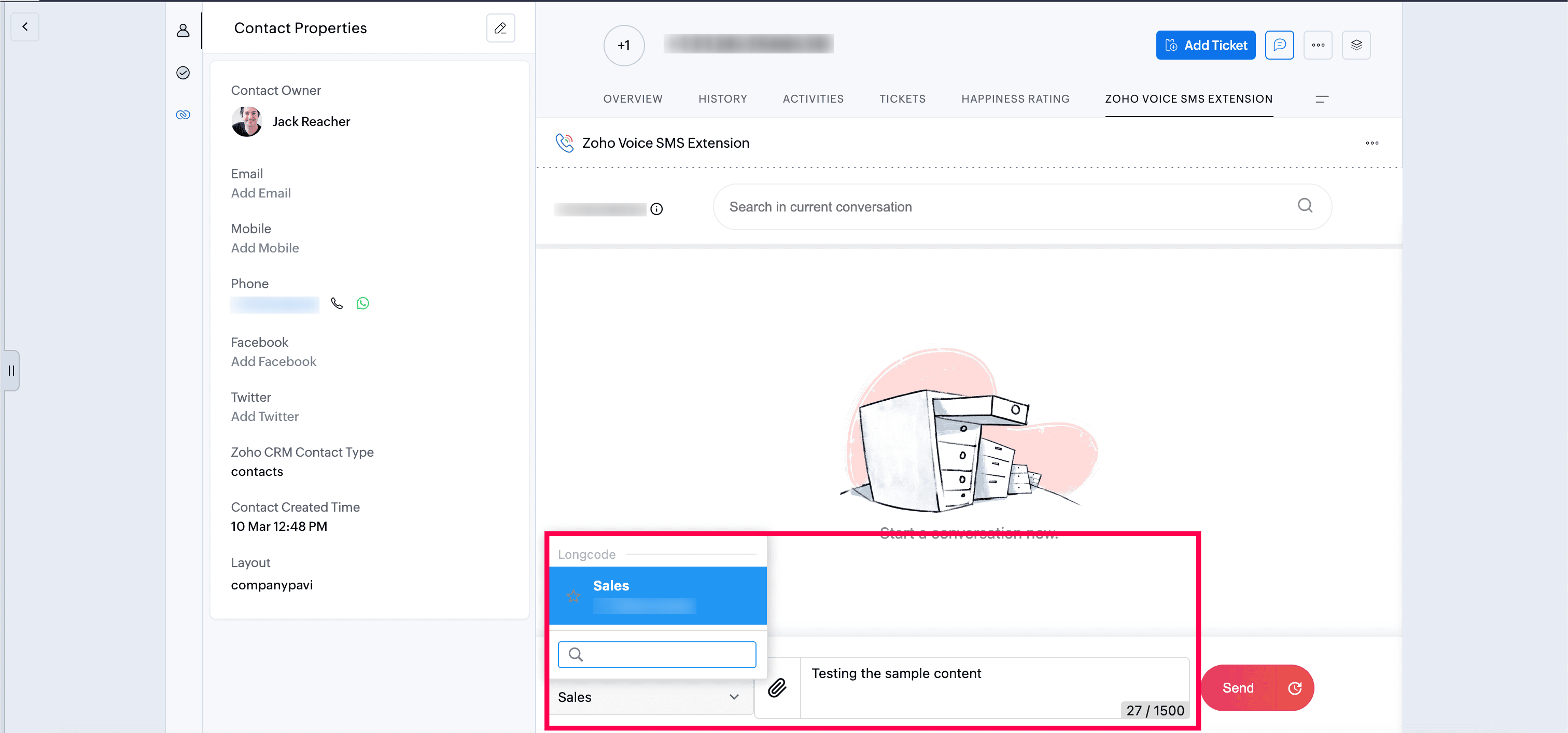Toggle the favorite star on Sales number
This screenshot has width=1568, height=733.
click(573, 596)
